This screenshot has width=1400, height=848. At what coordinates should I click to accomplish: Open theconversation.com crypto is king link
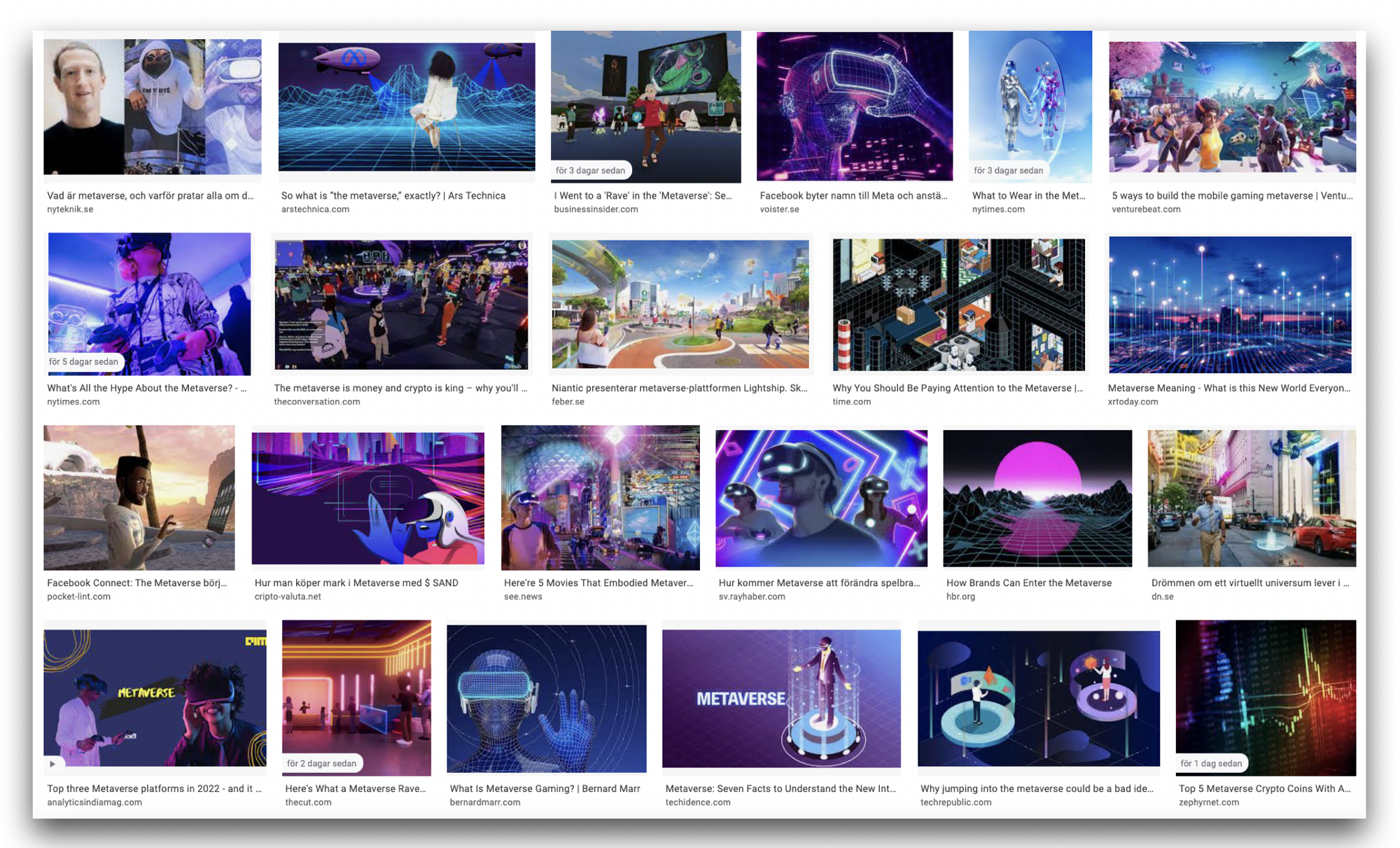click(400, 388)
